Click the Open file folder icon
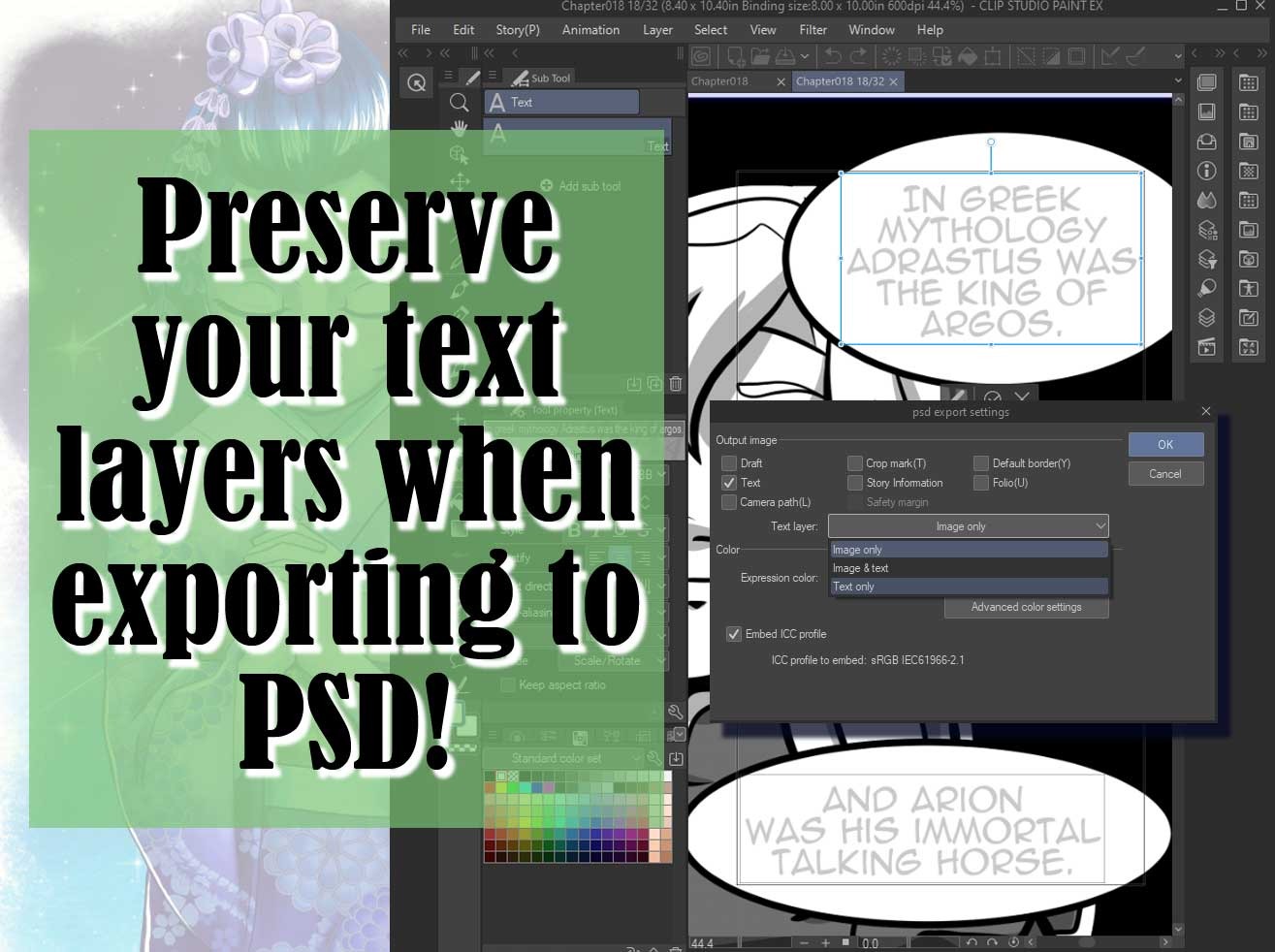Viewport: 1275px width, 952px height. (760, 56)
